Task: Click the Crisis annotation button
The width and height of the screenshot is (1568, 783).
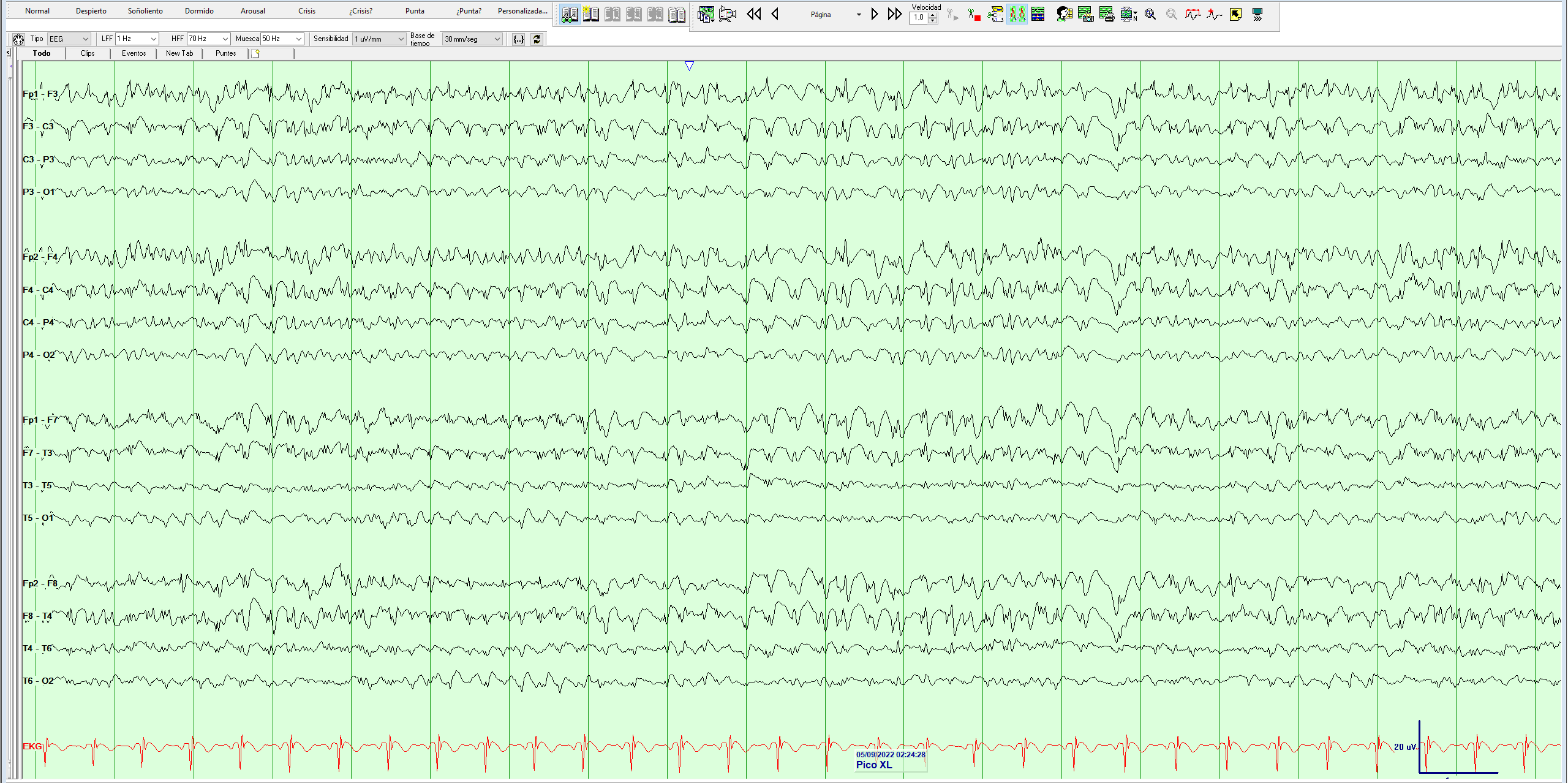Action: click(x=307, y=11)
